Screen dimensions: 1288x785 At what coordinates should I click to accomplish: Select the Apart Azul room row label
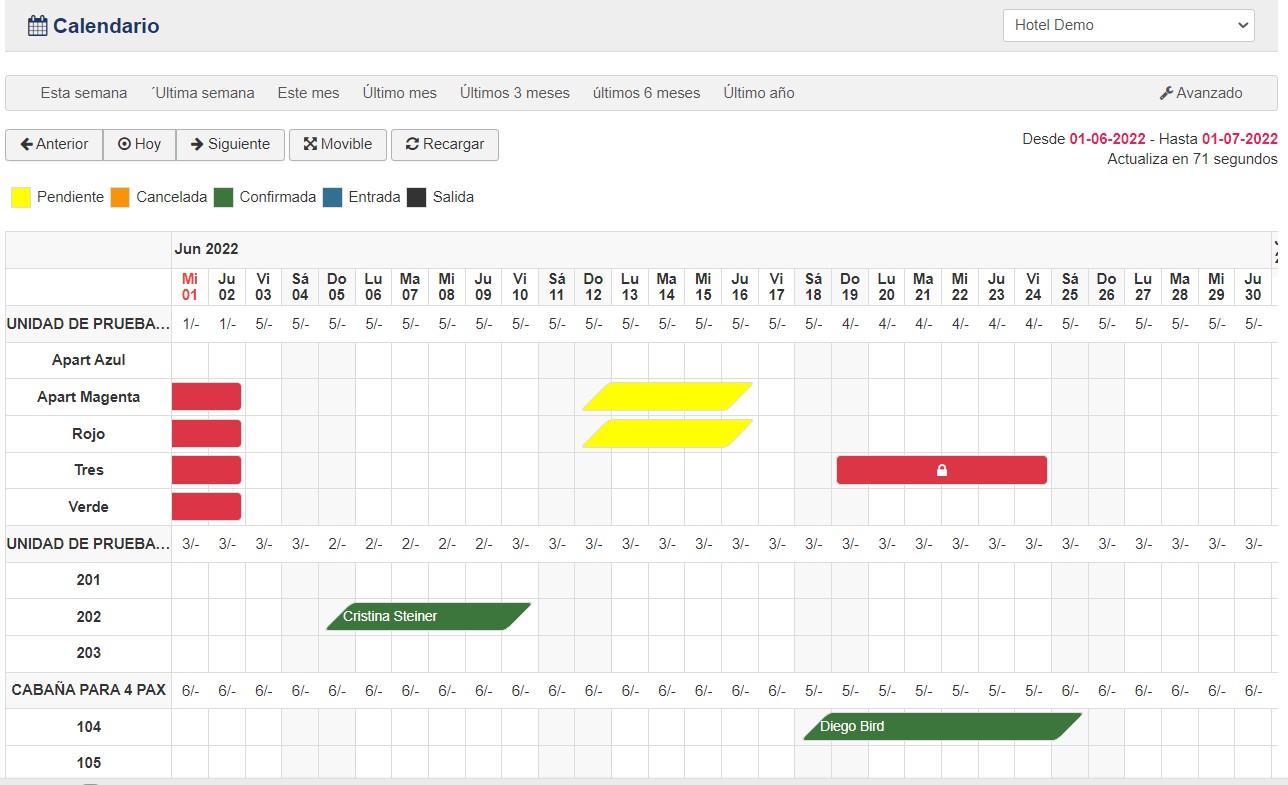pos(88,360)
